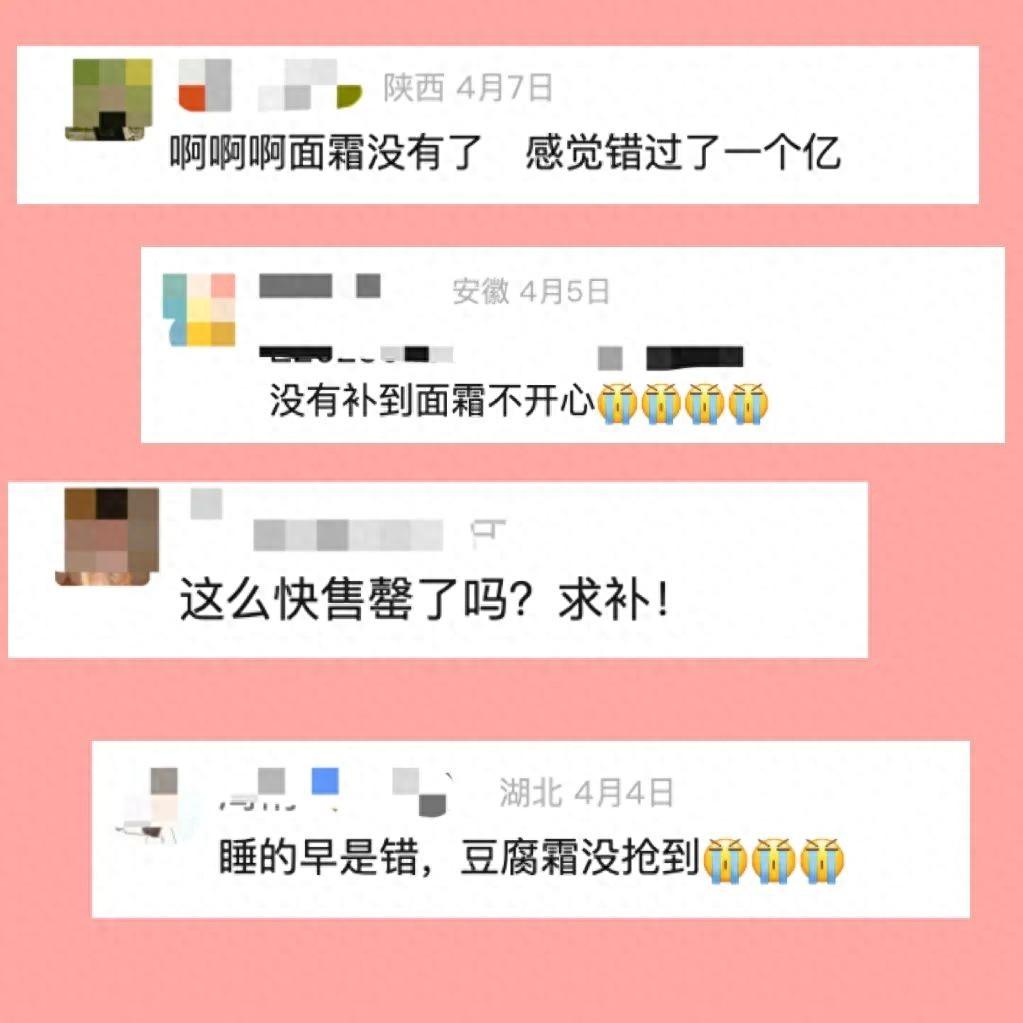This screenshot has width=1023, height=1023.
Task: Click the blurred username next to 陕西 4月7日
Action: pos(269,85)
